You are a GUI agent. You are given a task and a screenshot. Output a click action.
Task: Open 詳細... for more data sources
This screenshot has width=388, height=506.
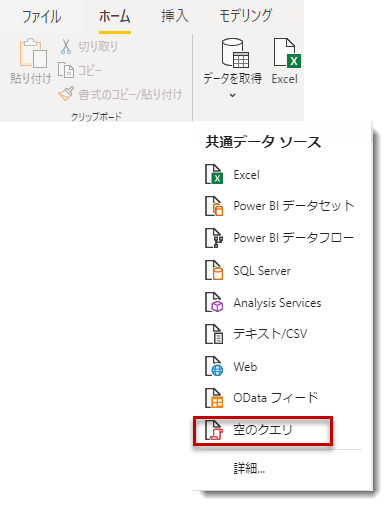tap(249, 469)
